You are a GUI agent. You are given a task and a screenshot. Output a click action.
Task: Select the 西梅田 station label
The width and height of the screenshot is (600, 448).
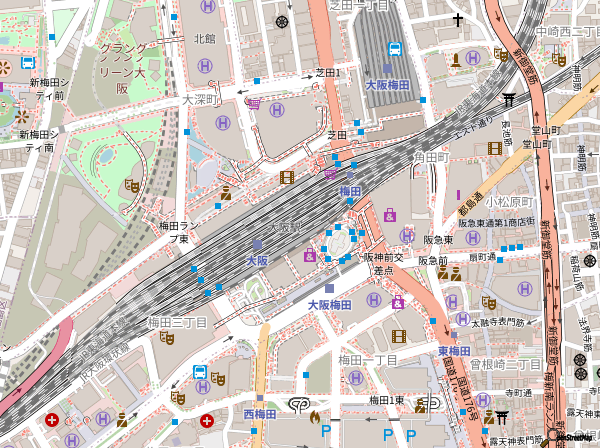[x=259, y=413]
